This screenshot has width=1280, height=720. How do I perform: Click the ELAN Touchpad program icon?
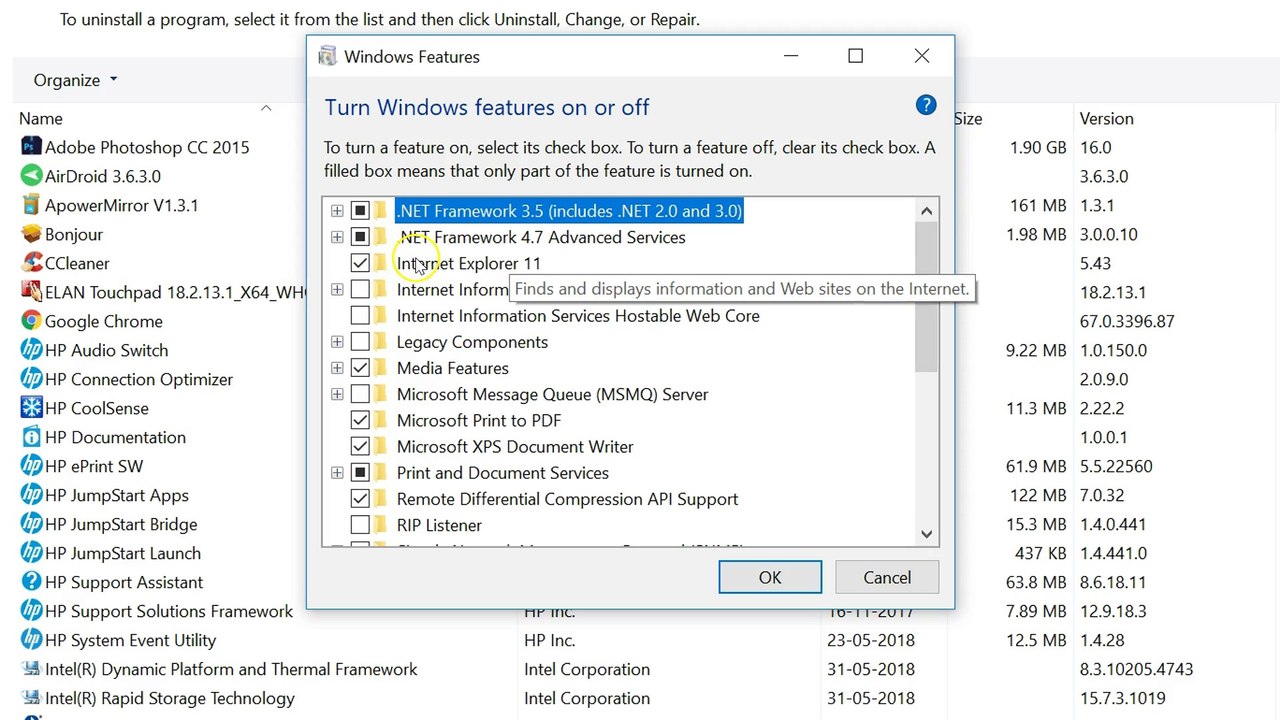tap(31, 292)
